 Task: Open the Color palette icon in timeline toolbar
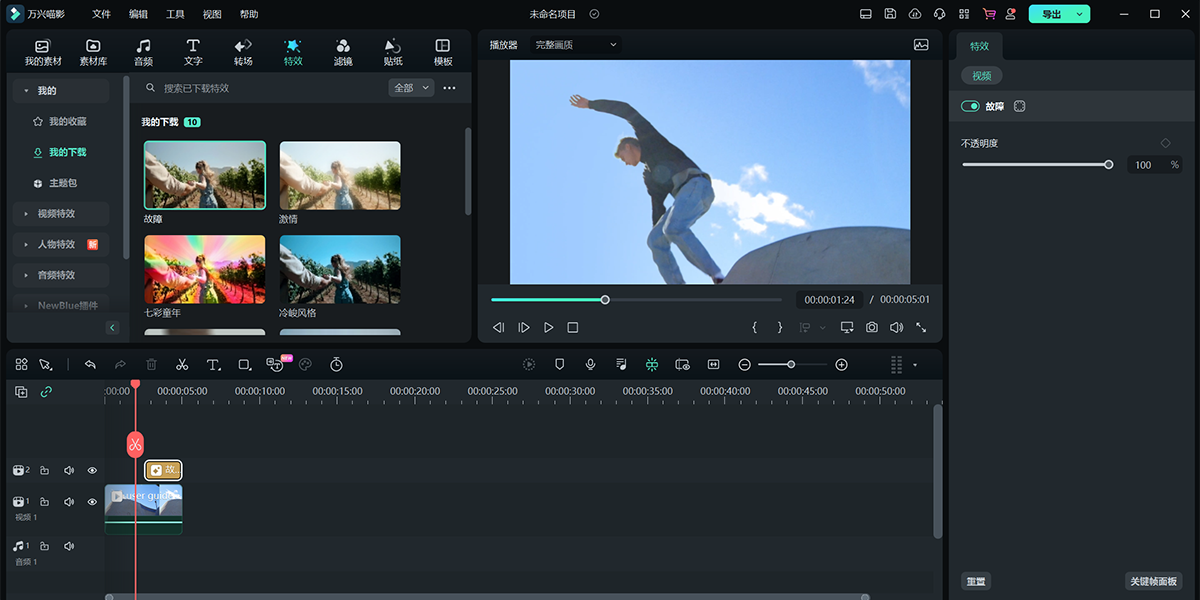point(305,364)
